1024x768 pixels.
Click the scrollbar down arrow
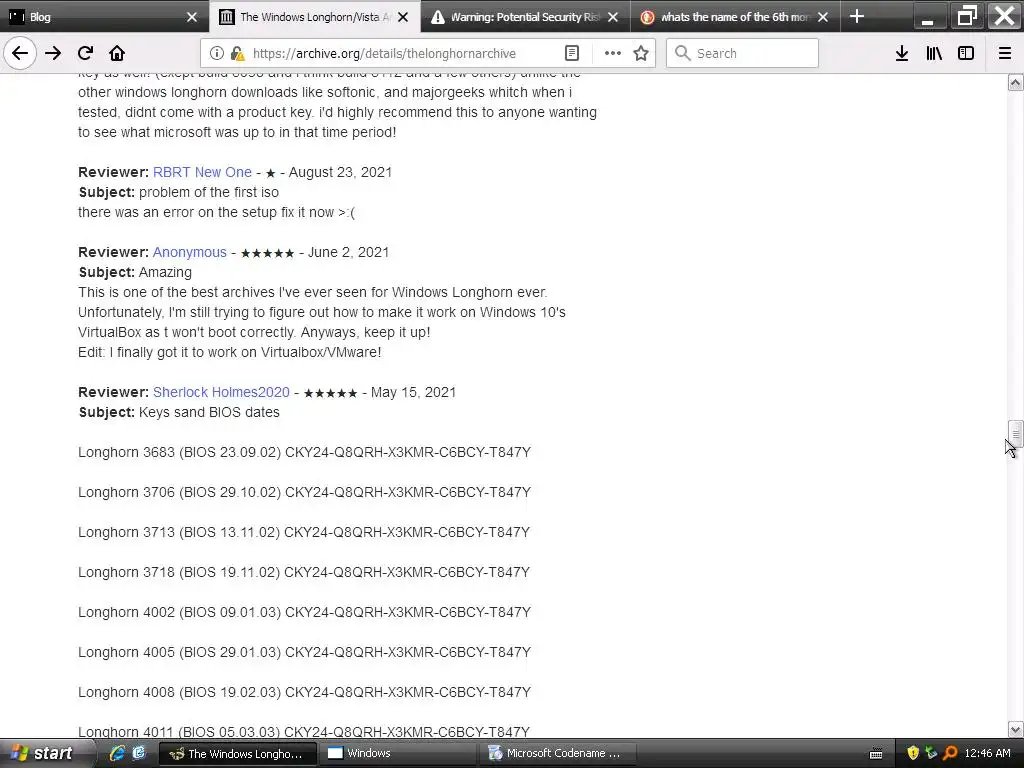[x=1015, y=729]
